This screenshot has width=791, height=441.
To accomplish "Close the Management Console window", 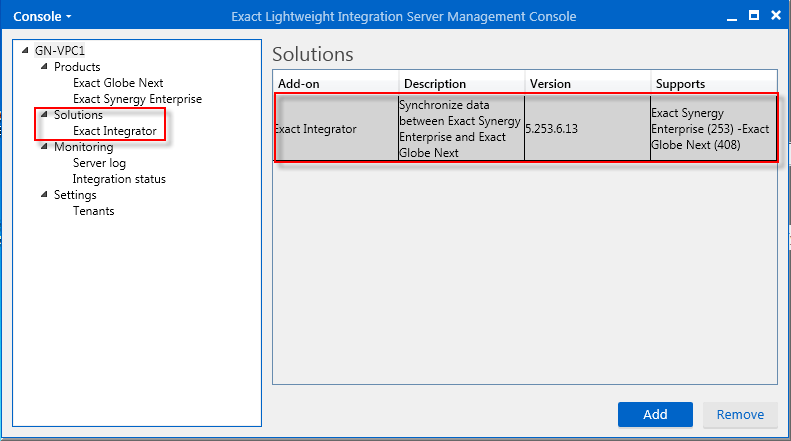I will click(776, 16).
